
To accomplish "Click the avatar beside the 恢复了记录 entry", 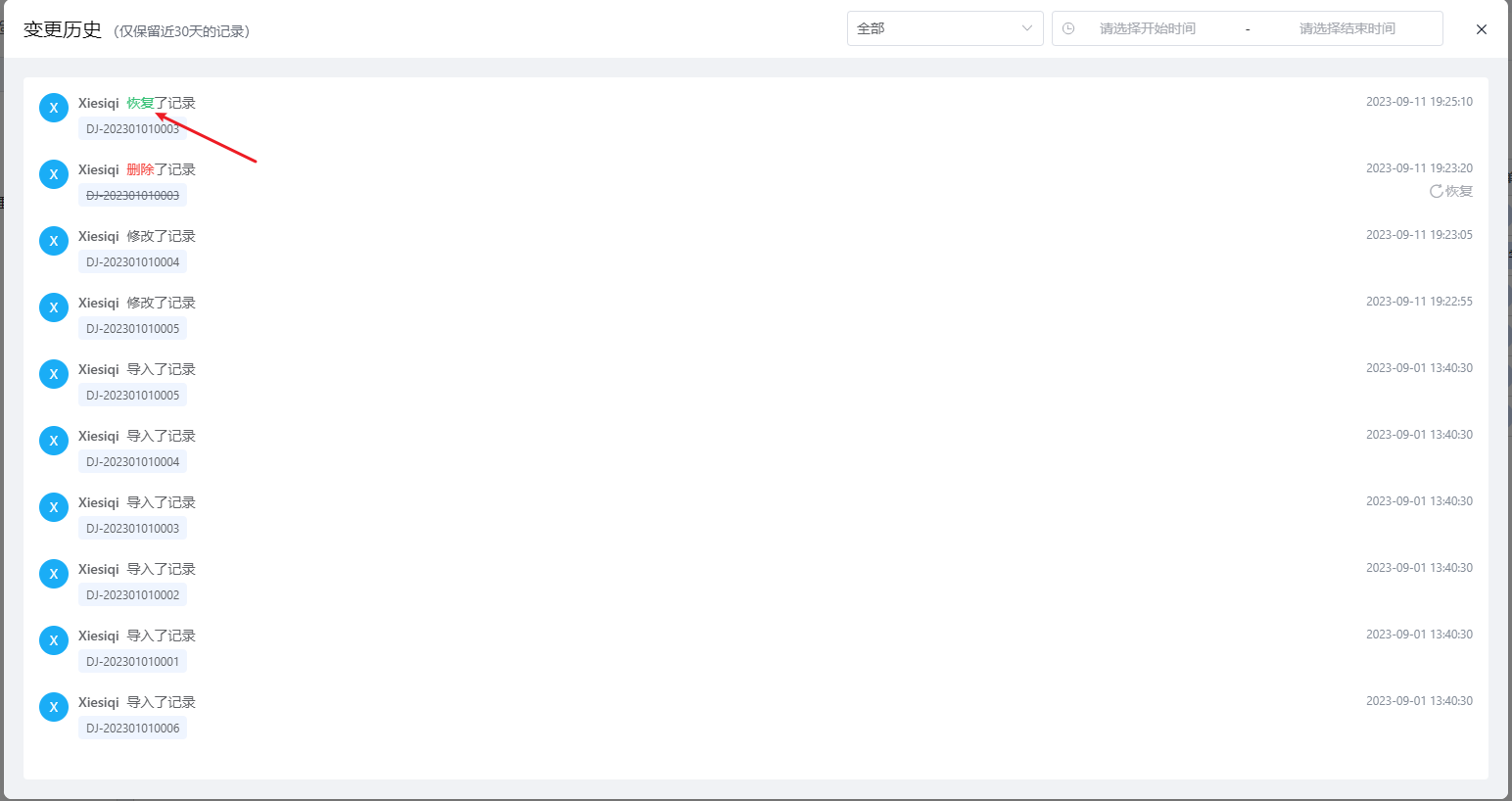I will [54, 108].
